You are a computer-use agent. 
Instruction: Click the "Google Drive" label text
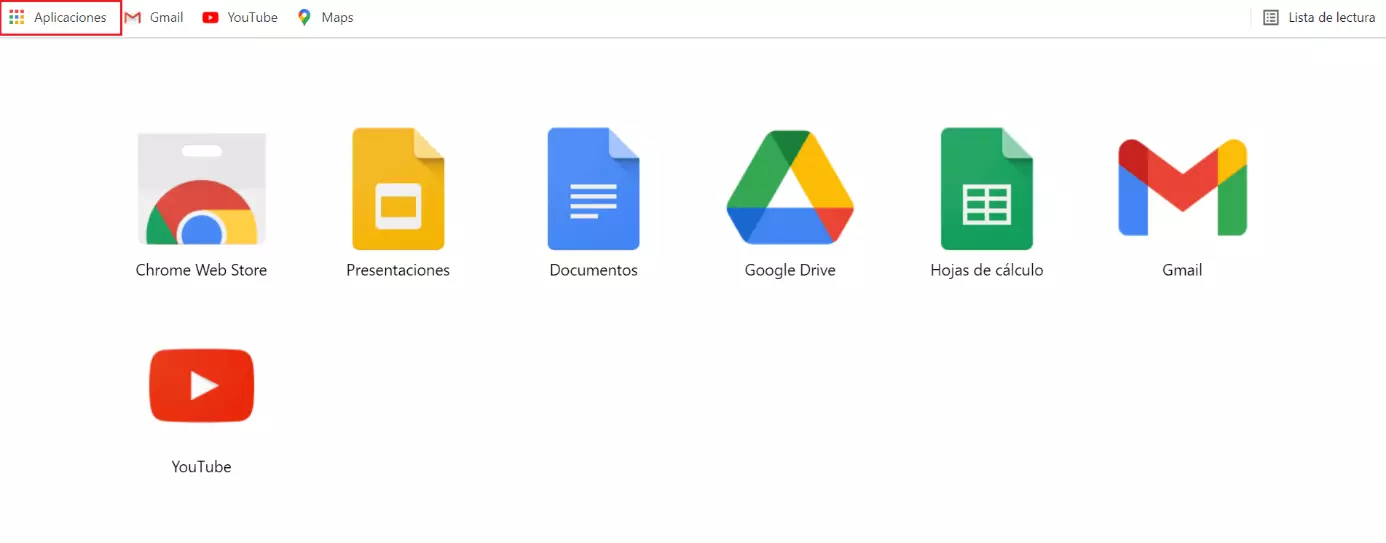point(790,270)
